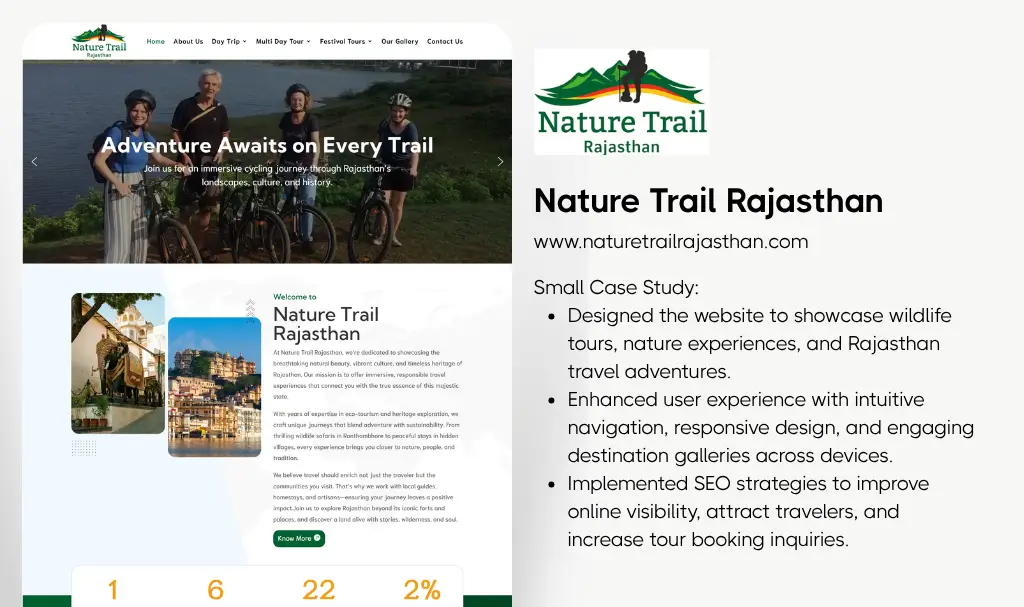
Task: Show previous hero slide with left arrow
Action: click(35, 161)
